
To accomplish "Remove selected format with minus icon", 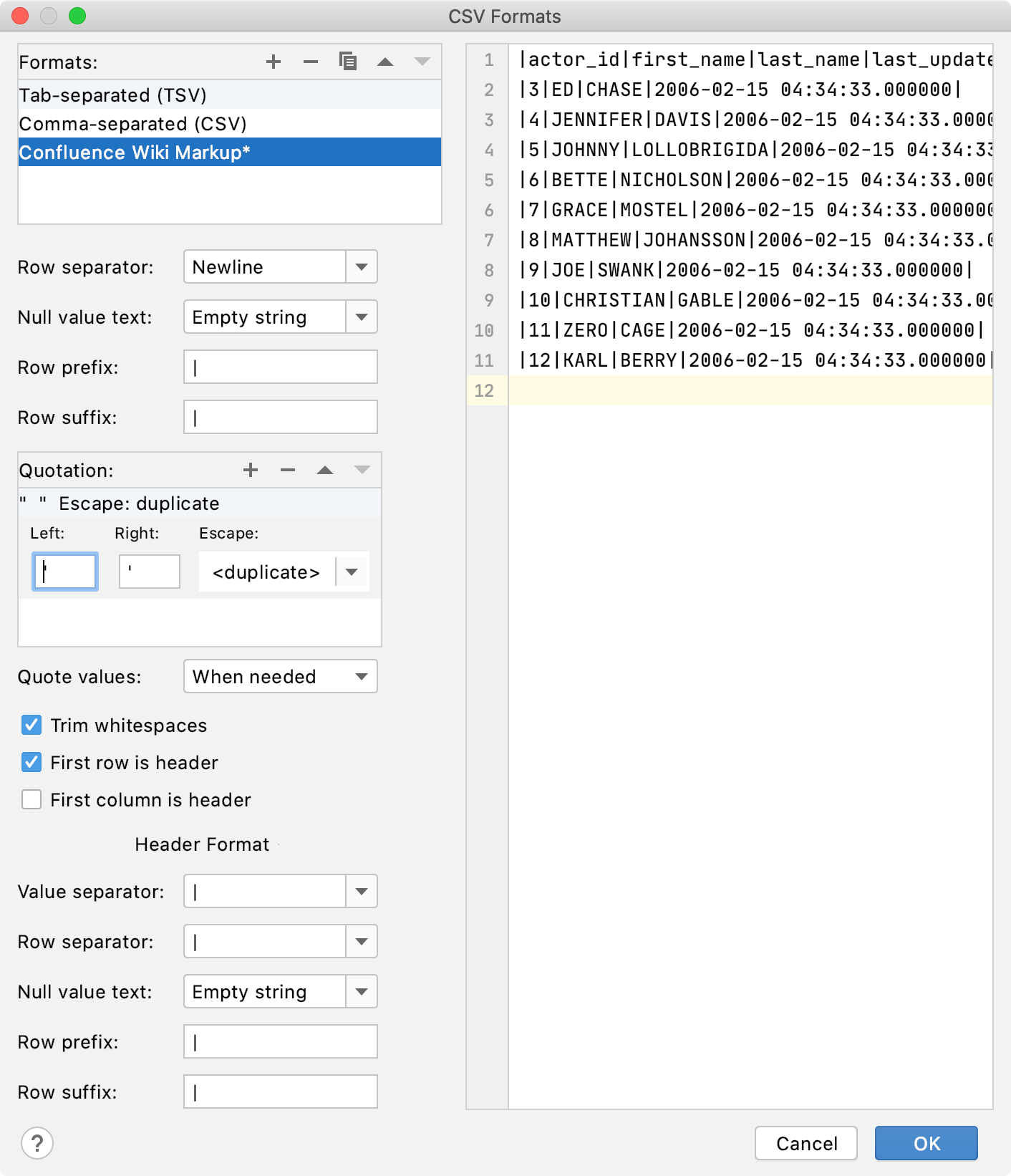I will point(311,62).
